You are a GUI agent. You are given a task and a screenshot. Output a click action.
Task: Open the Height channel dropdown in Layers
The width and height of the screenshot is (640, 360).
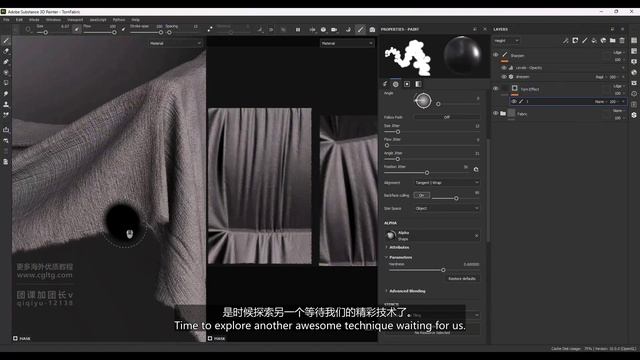[x=506, y=41]
